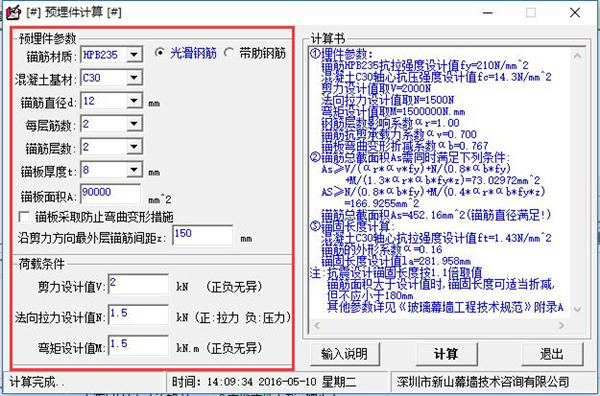Click scroll right arrow in 计算书

click(x=561, y=326)
